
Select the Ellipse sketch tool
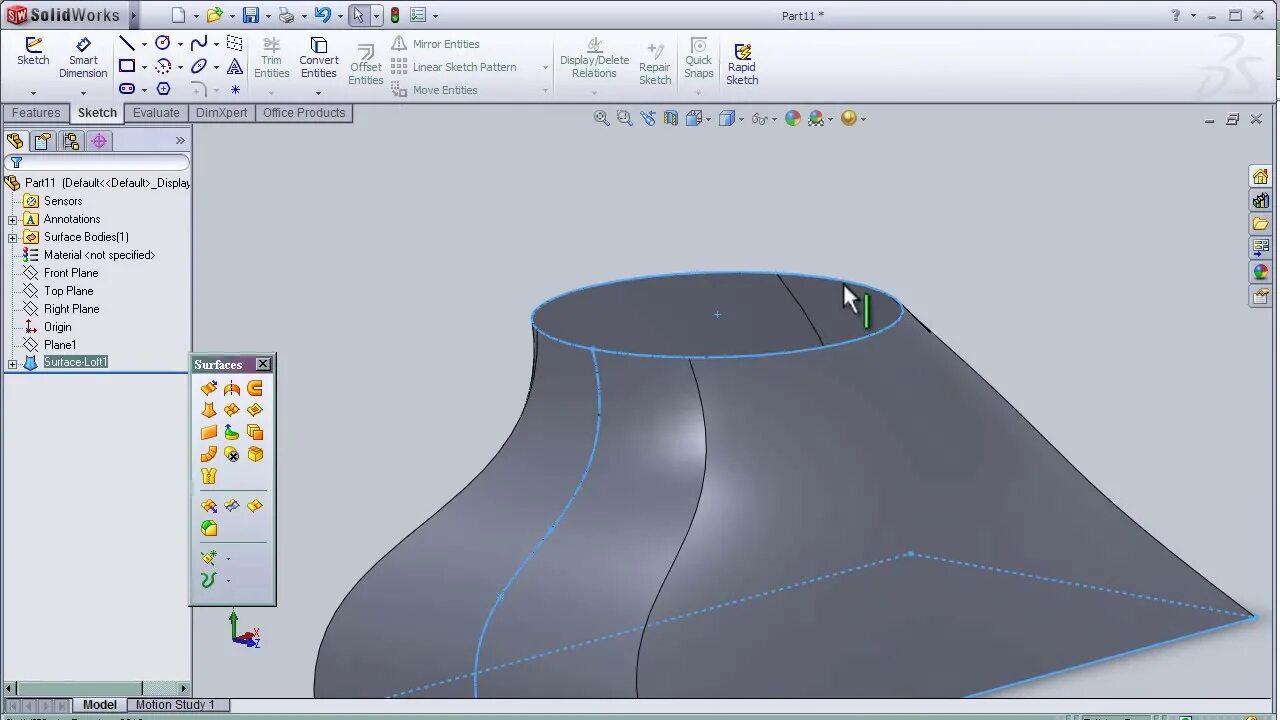pyautogui.click(x=199, y=66)
